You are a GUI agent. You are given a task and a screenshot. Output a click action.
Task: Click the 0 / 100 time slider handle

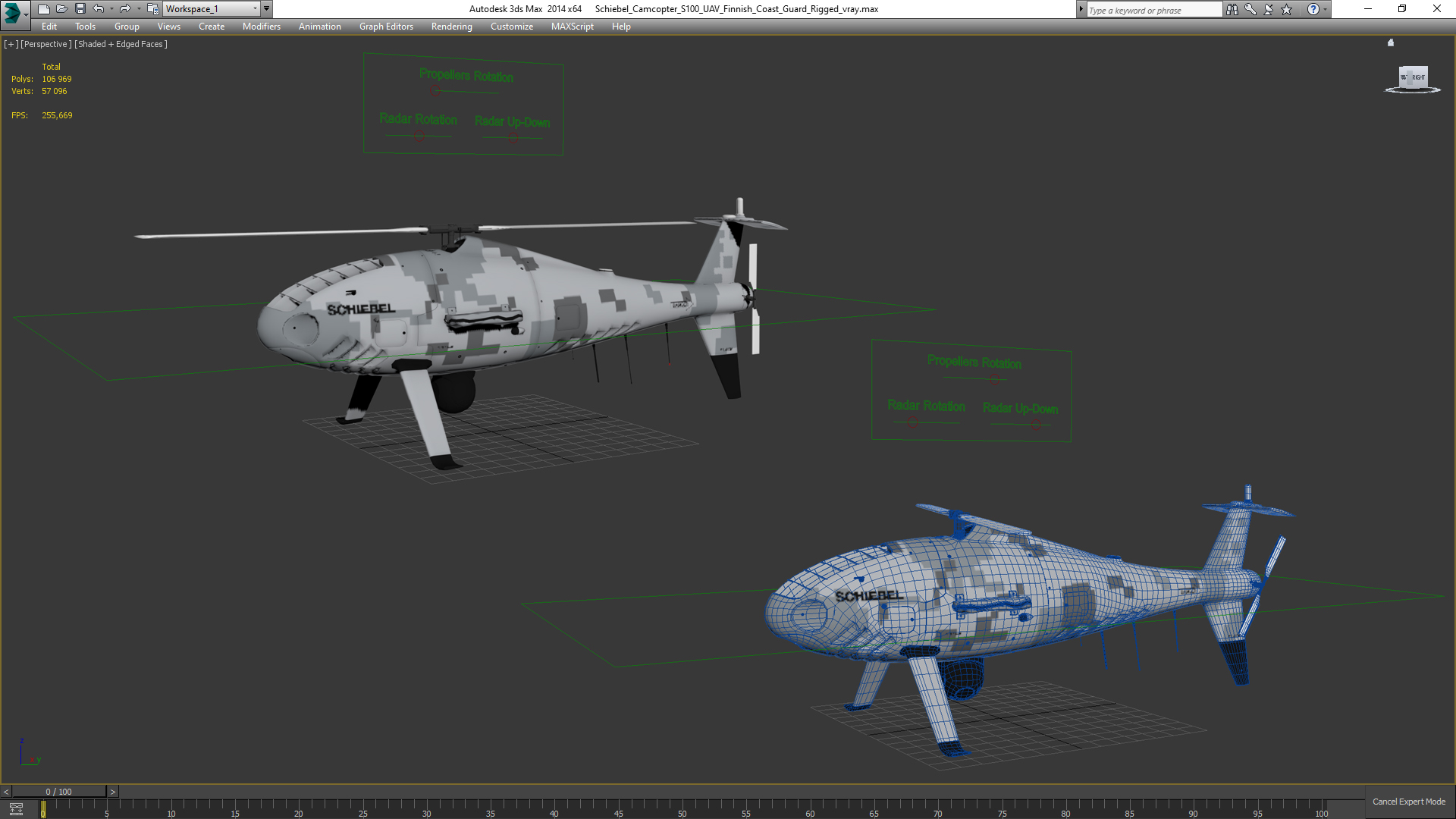(59, 792)
